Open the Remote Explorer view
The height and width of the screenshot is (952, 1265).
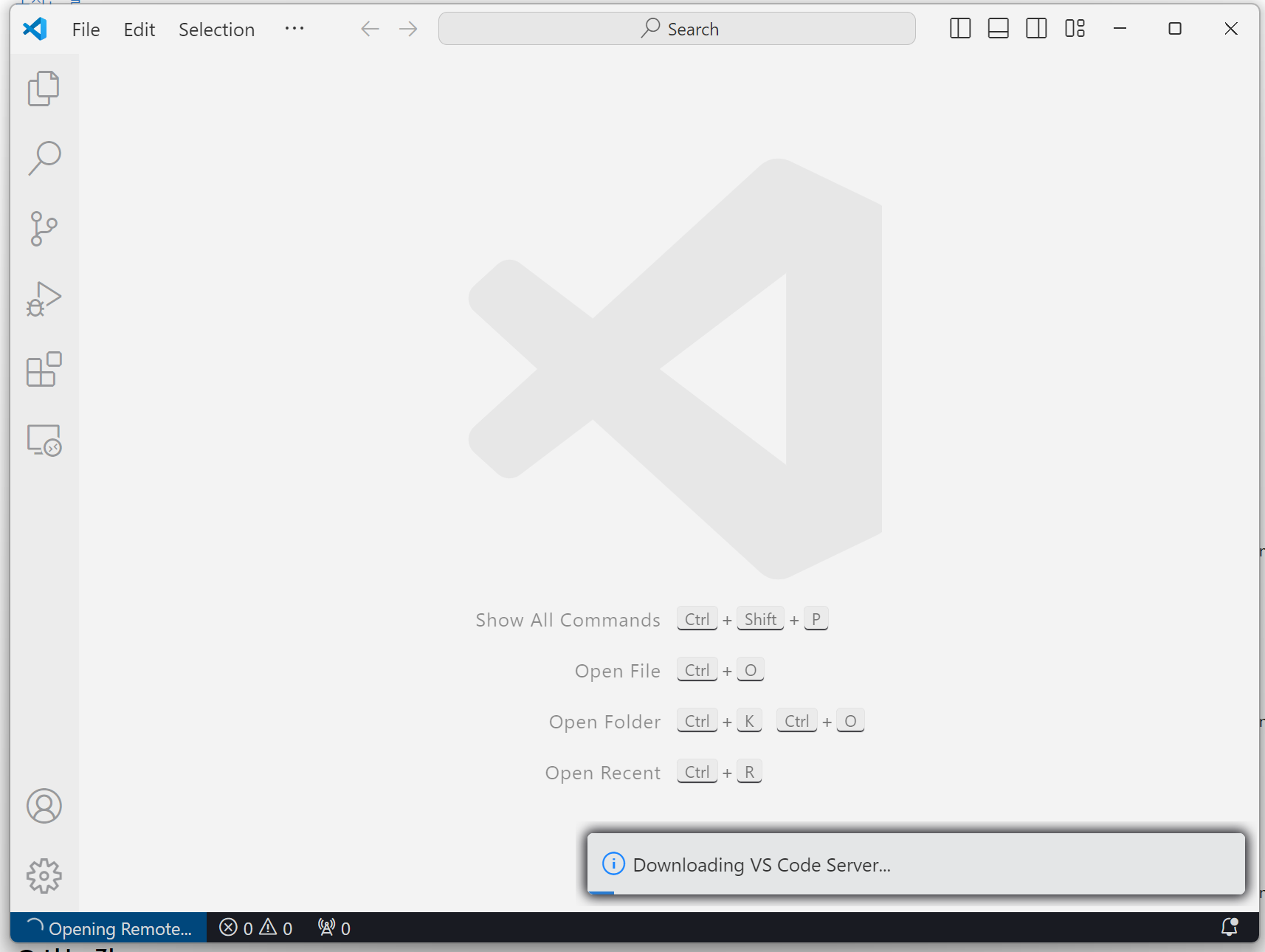(x=44, y=440)
